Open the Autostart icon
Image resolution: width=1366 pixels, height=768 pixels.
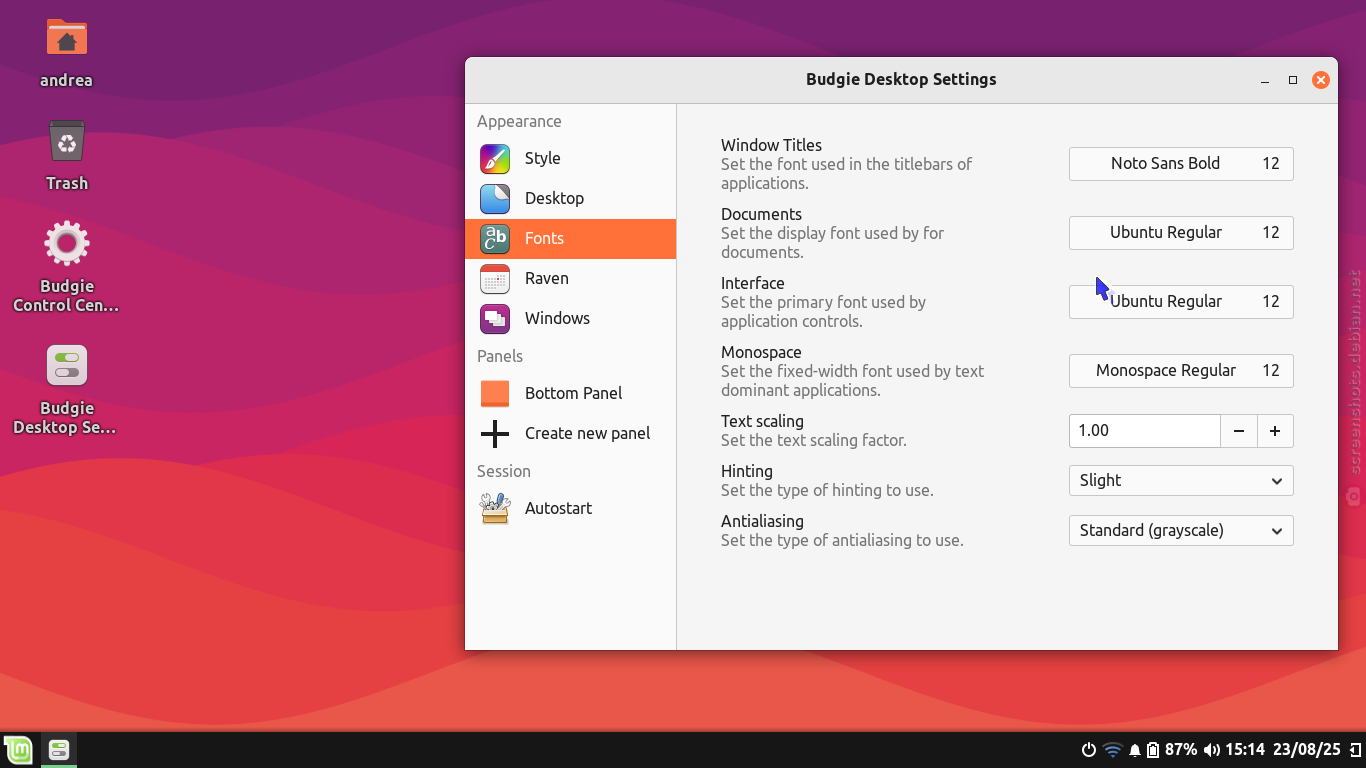495,509
